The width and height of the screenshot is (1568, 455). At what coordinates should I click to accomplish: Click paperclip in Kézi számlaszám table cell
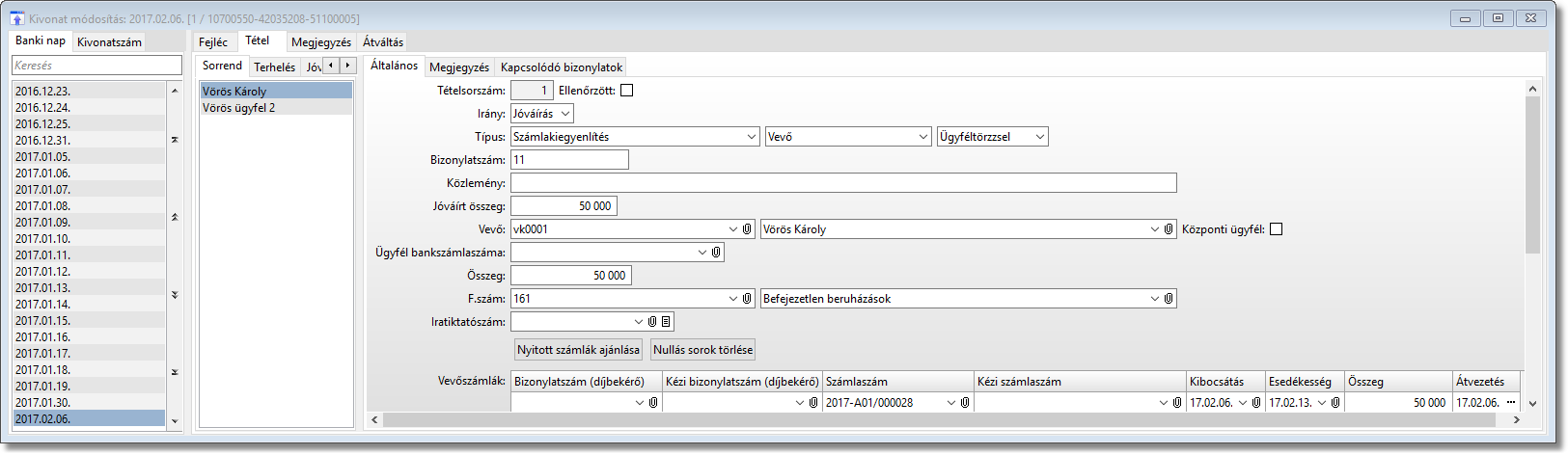[x=1177, y=403]
